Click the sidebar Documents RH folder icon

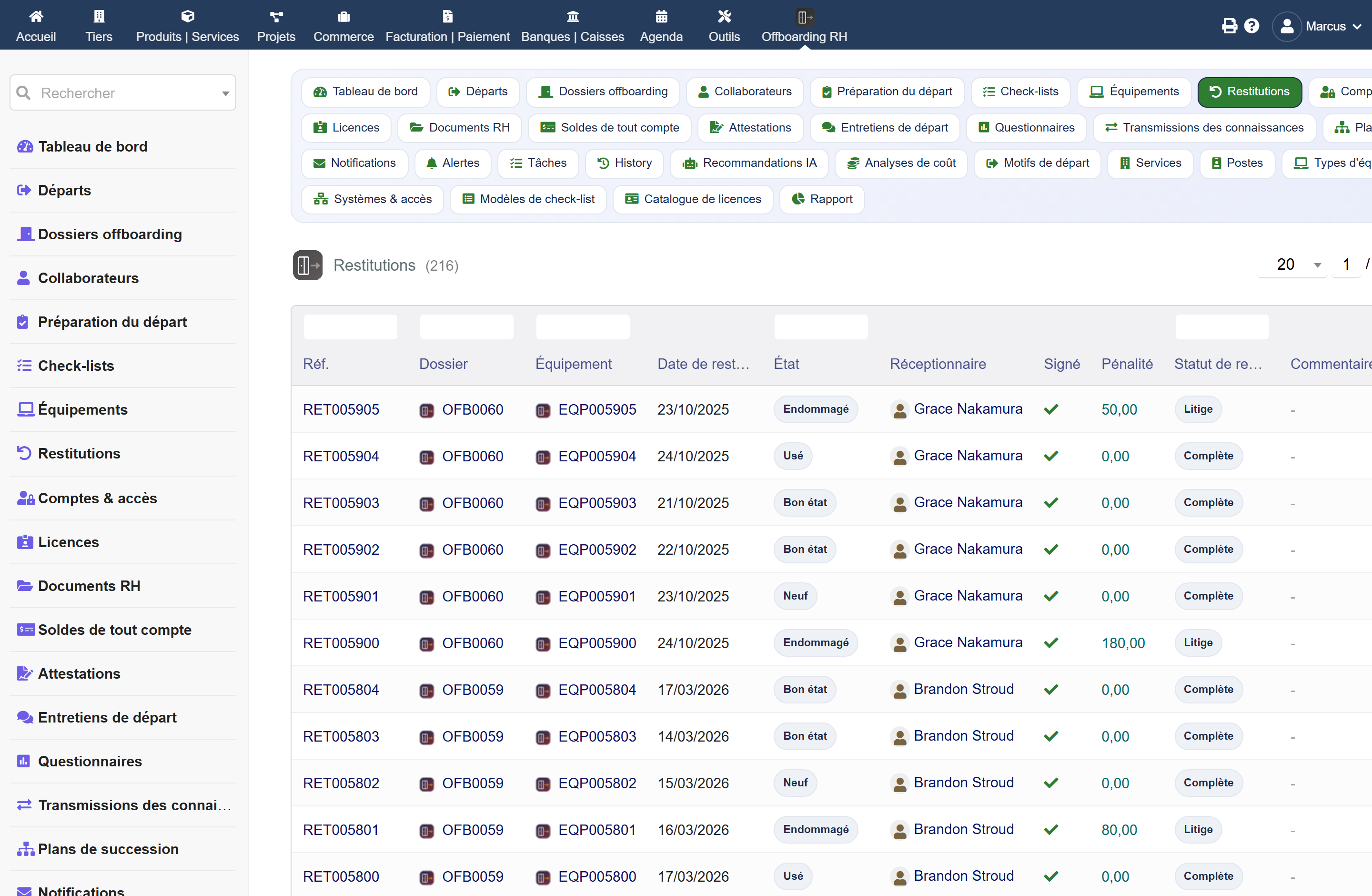click(25, 586)
